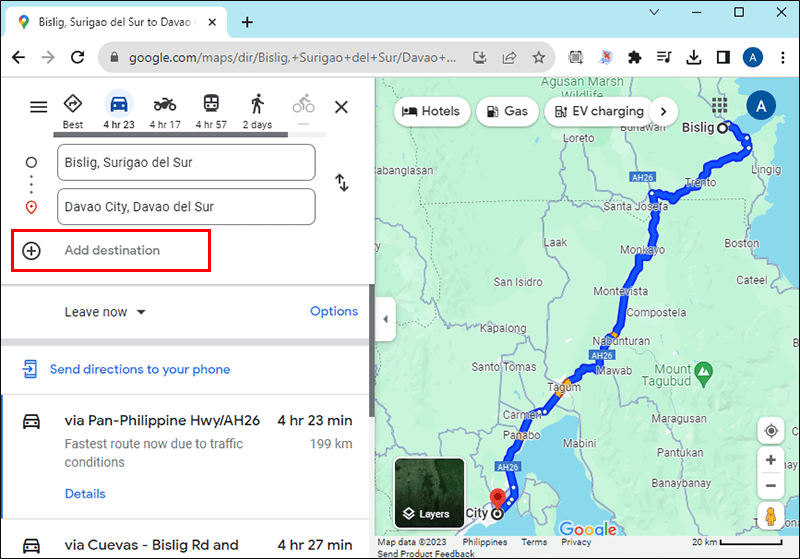This screenshot has width=800, height=559.
Task: Click the Monkayo label on map
Action: 642,250
